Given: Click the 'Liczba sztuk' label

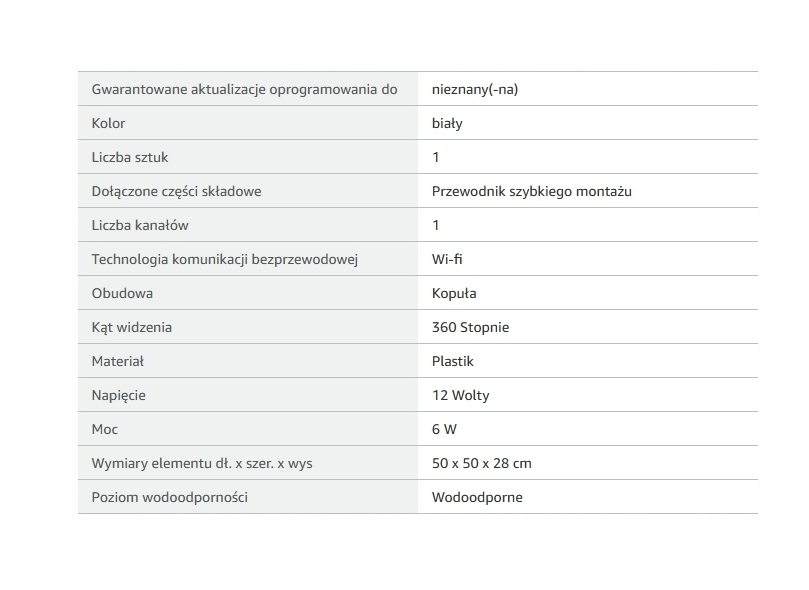Looking at the screenshot, I should pyautogui.click(x=130, y=157).
